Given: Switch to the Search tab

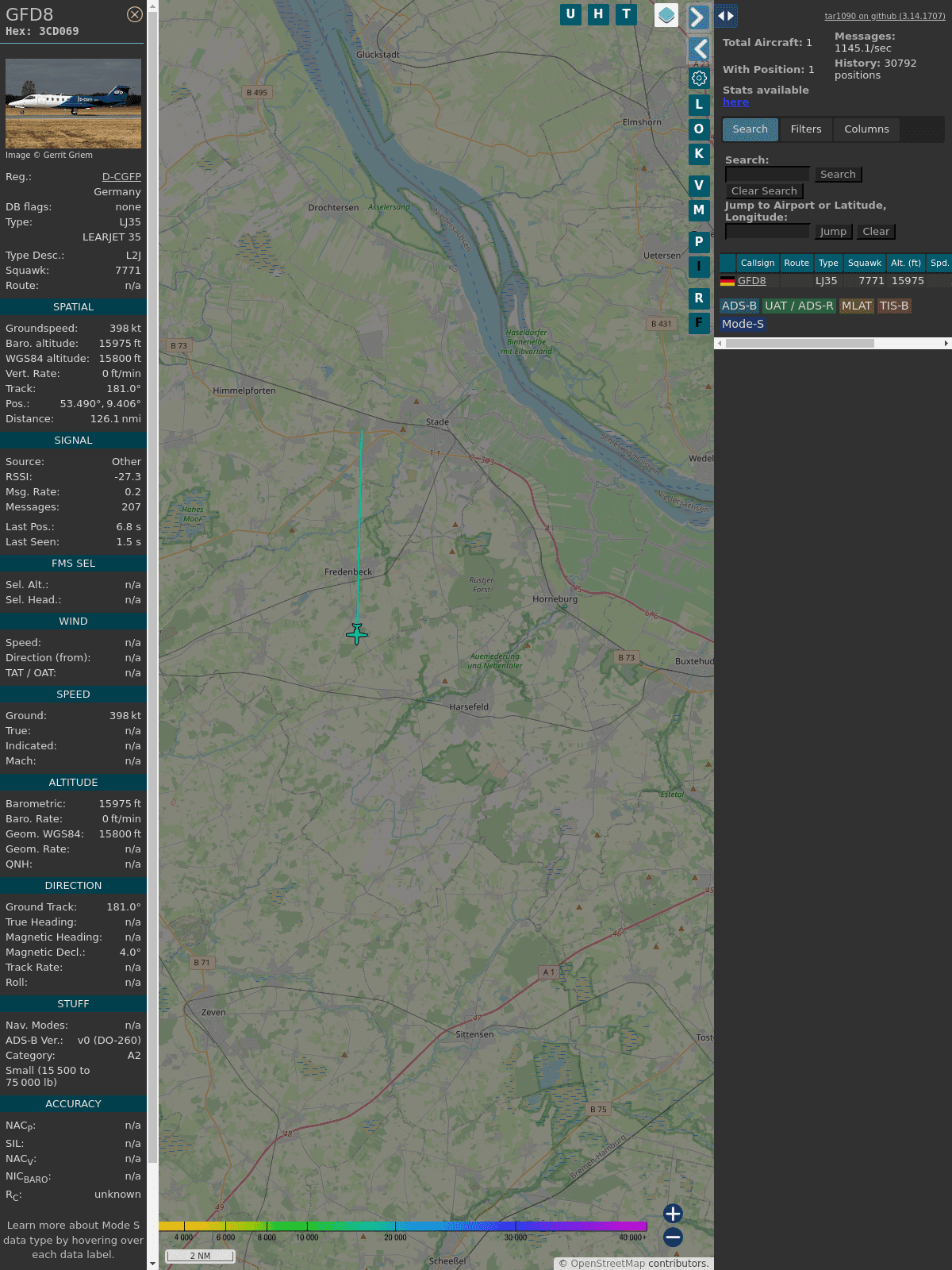Looking at the screenshot, I should click(750, 129).
